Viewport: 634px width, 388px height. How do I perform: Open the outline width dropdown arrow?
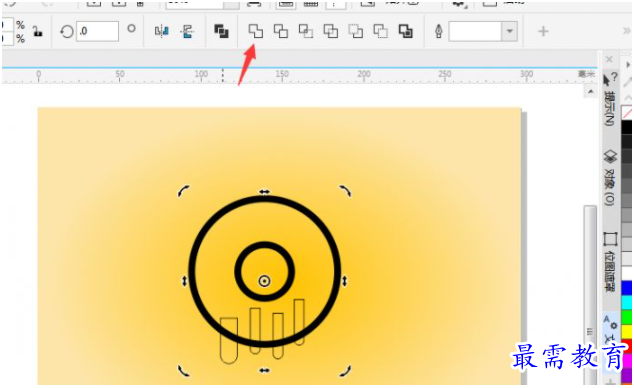510,31
